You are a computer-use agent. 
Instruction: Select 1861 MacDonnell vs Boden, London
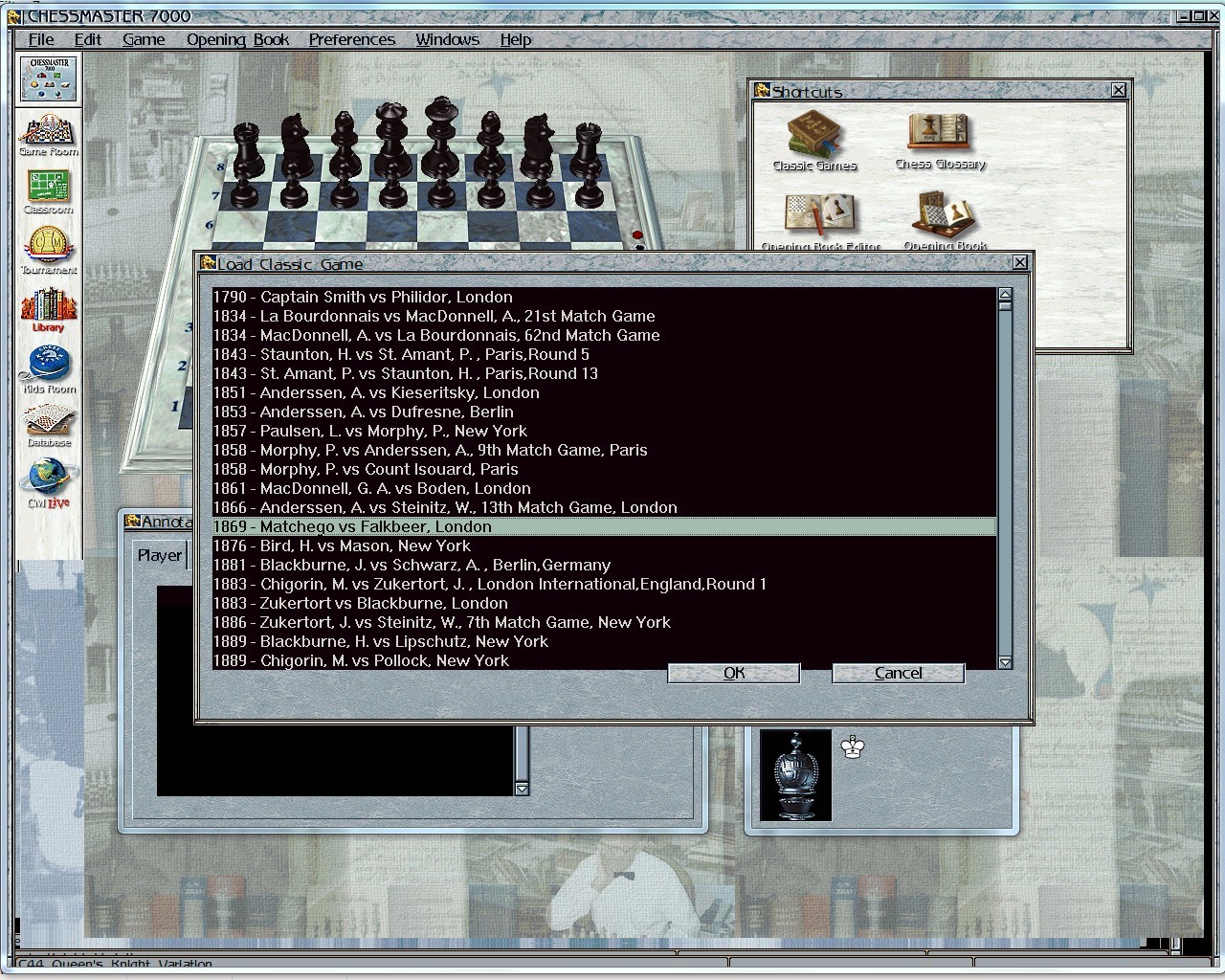pos(604,488)
